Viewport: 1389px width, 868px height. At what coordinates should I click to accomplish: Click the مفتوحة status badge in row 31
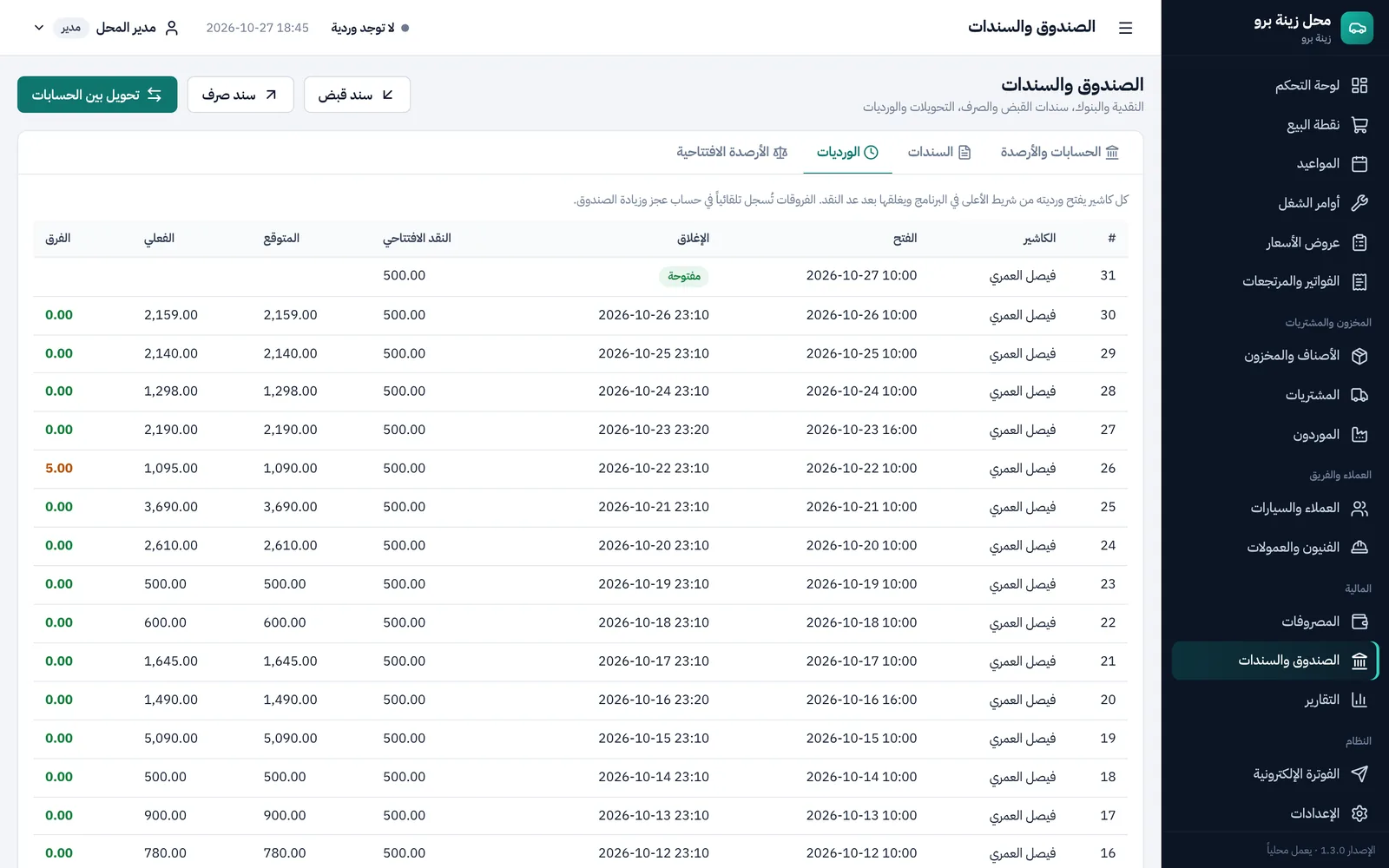pos(684,276)
